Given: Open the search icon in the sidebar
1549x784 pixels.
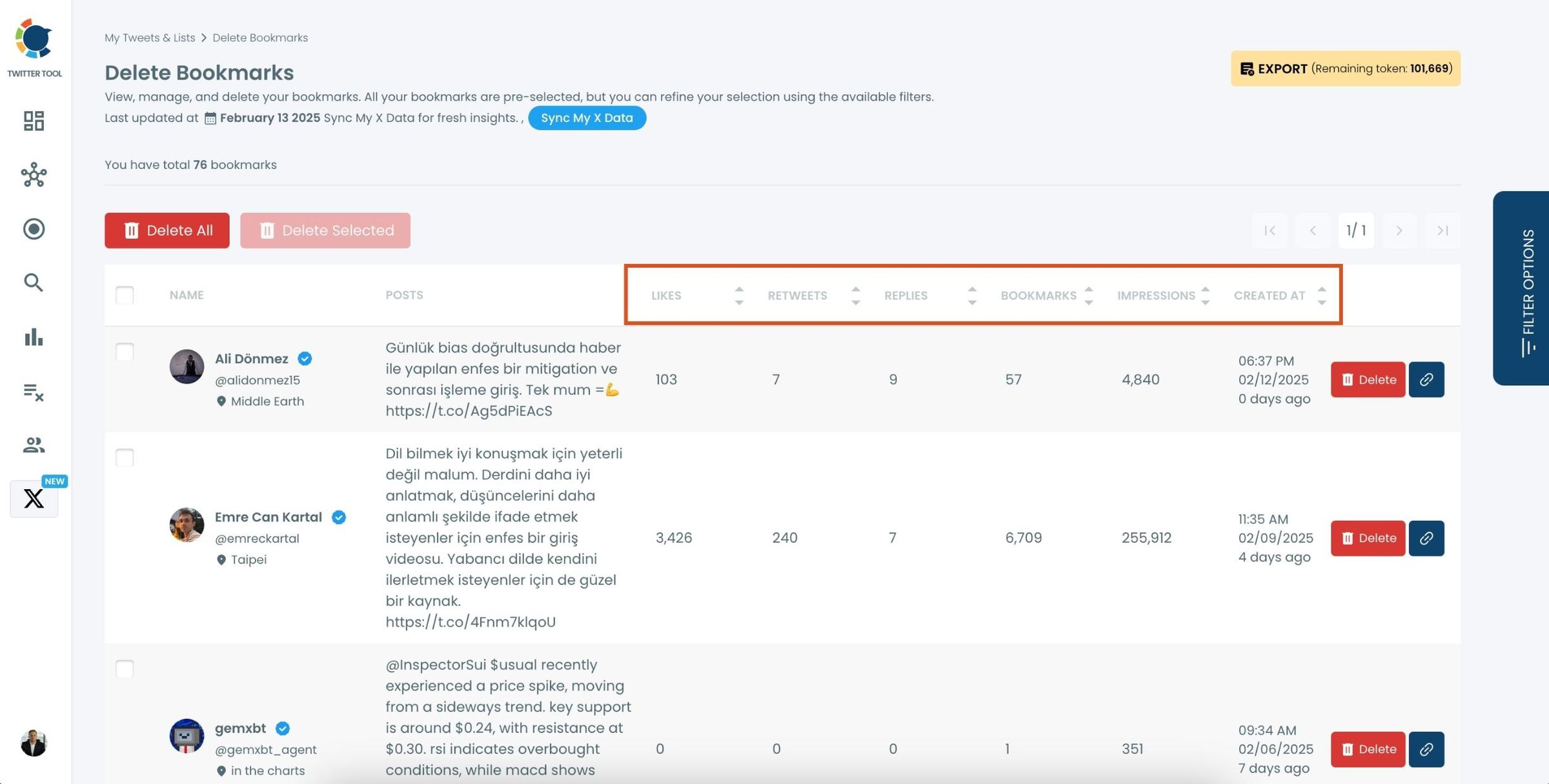Looking at the screenshot, I should pos(34,283).
